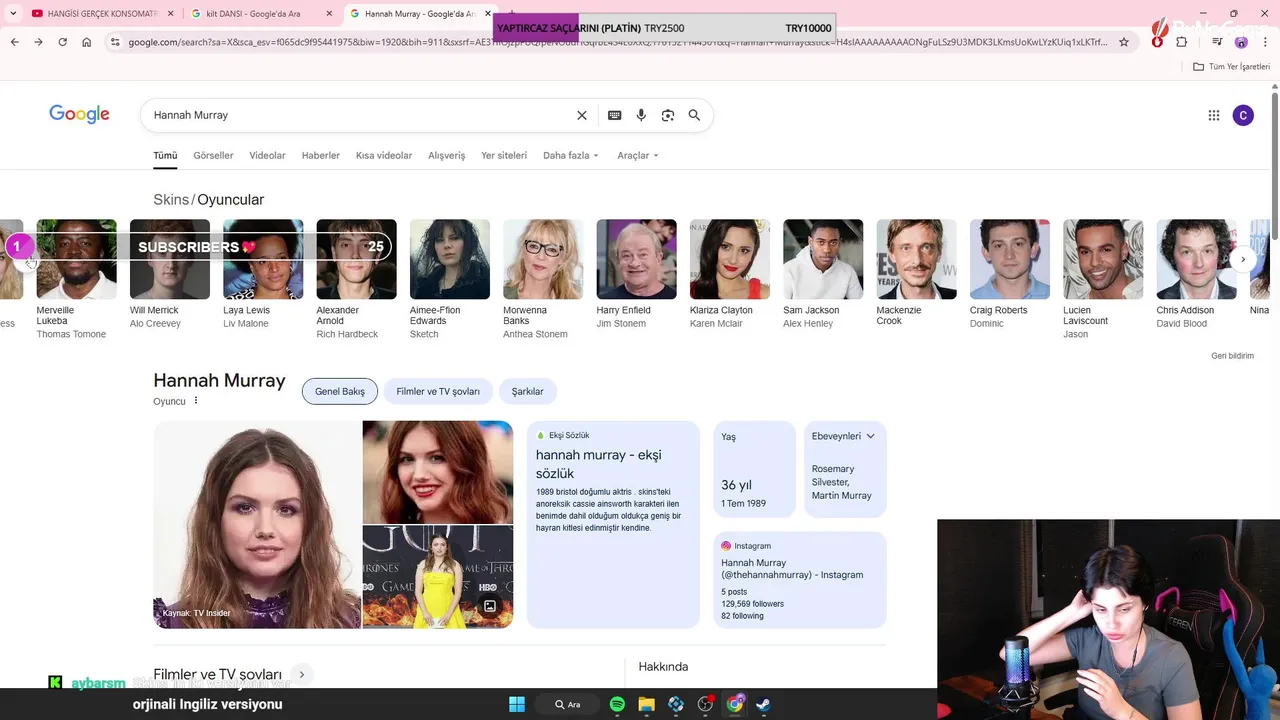Open the Google account avatar C
This screenshot has width=1280, height=720.
click(x=1243, y=115)
